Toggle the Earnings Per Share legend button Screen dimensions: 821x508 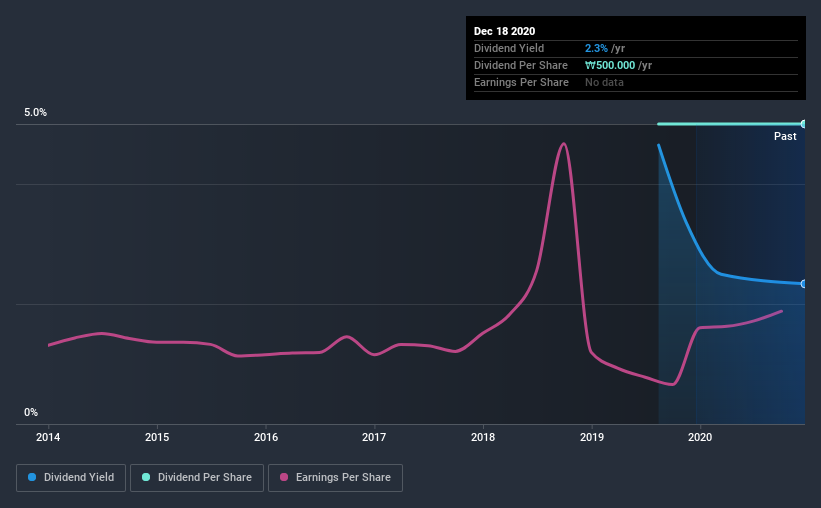[335, 478]
